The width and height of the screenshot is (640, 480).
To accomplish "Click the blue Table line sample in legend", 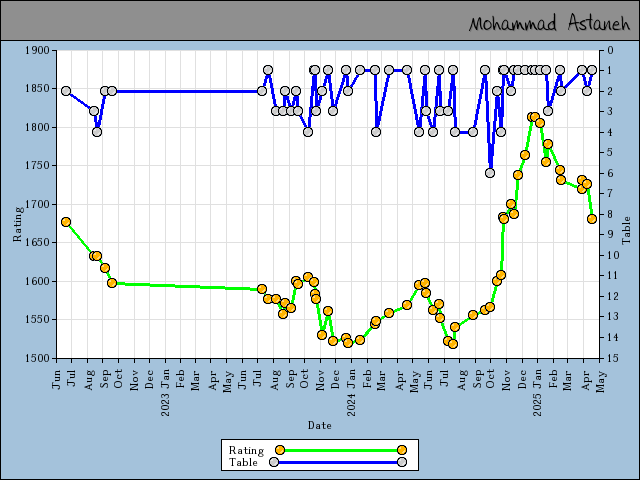I will pos(338,462).
